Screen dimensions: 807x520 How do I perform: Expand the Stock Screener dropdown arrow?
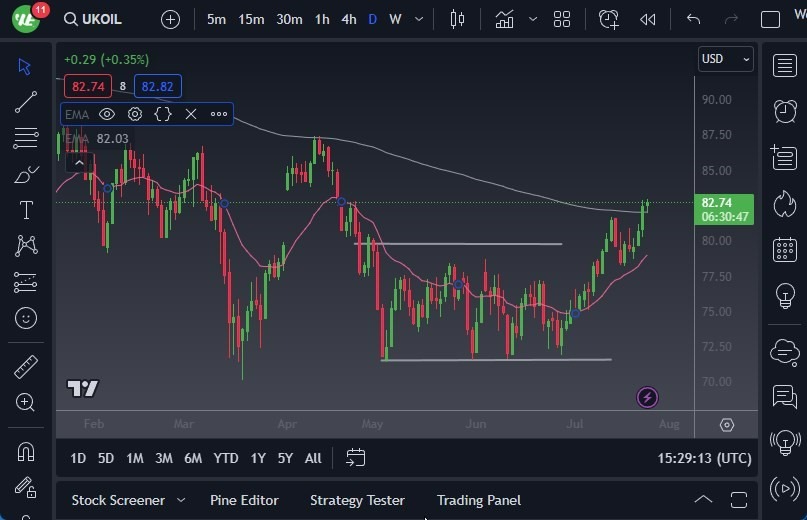[x=181, y=500]
